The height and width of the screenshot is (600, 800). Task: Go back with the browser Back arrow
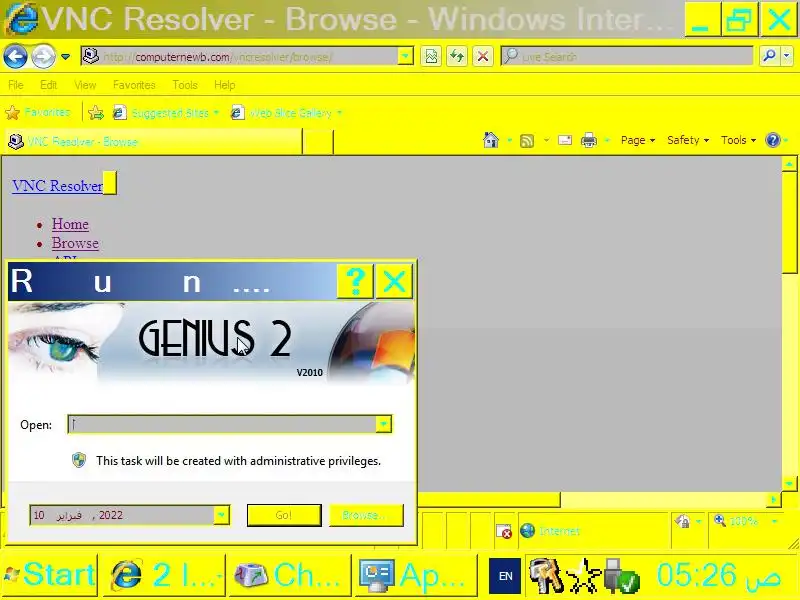[x=15, y=56]
